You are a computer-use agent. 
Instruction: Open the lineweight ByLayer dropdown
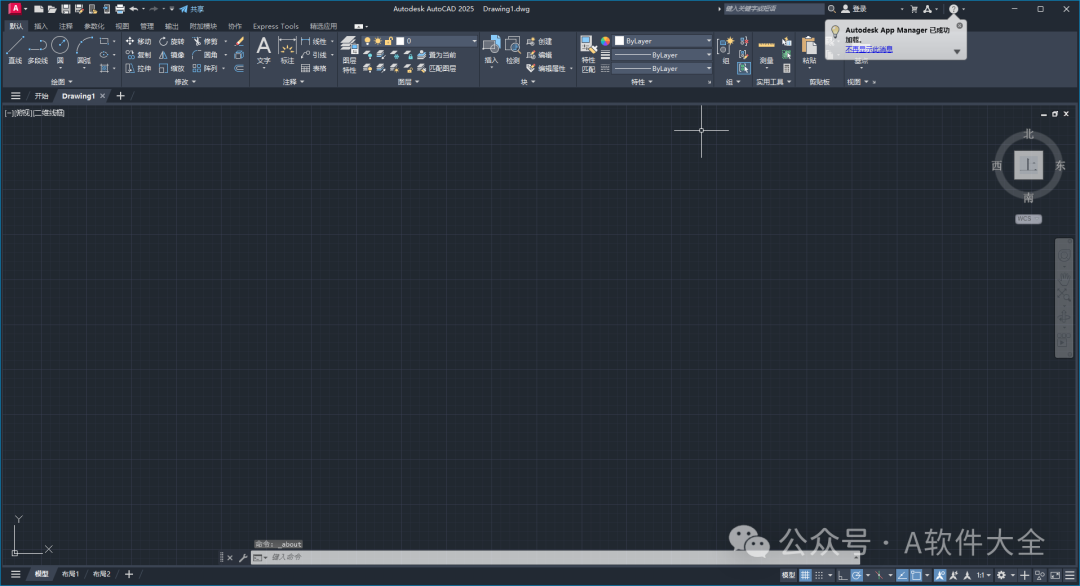[663, 55]
